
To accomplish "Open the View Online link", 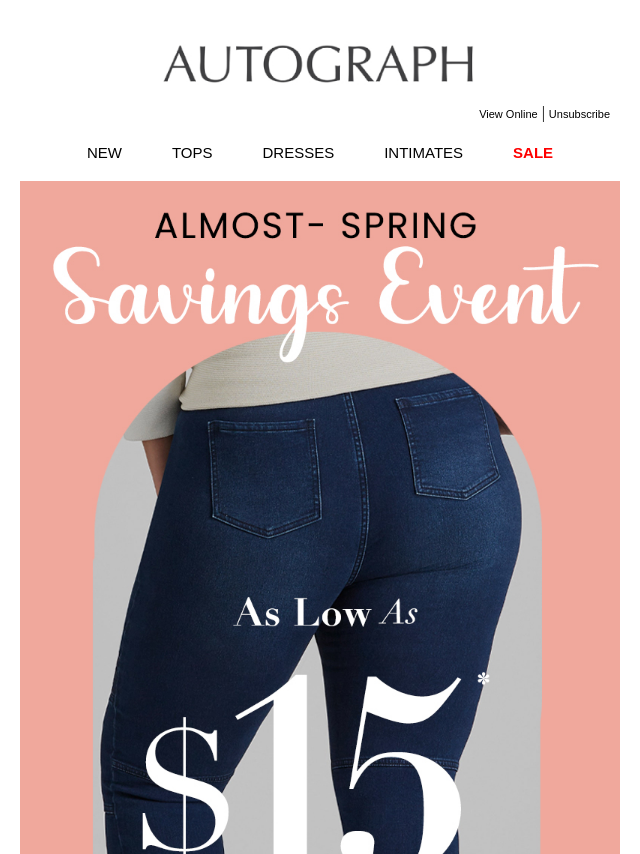I will 508,114.
